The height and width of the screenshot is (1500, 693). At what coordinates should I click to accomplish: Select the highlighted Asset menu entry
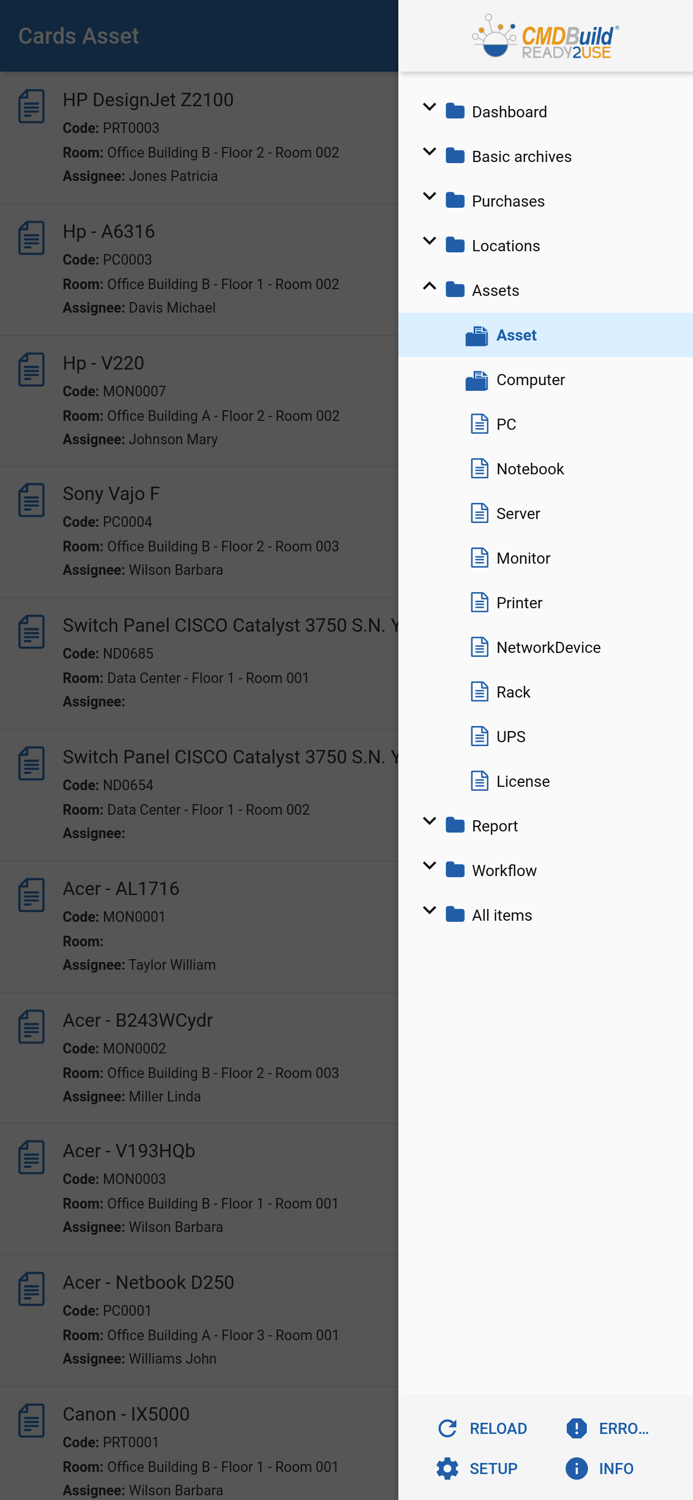point(516,335)
